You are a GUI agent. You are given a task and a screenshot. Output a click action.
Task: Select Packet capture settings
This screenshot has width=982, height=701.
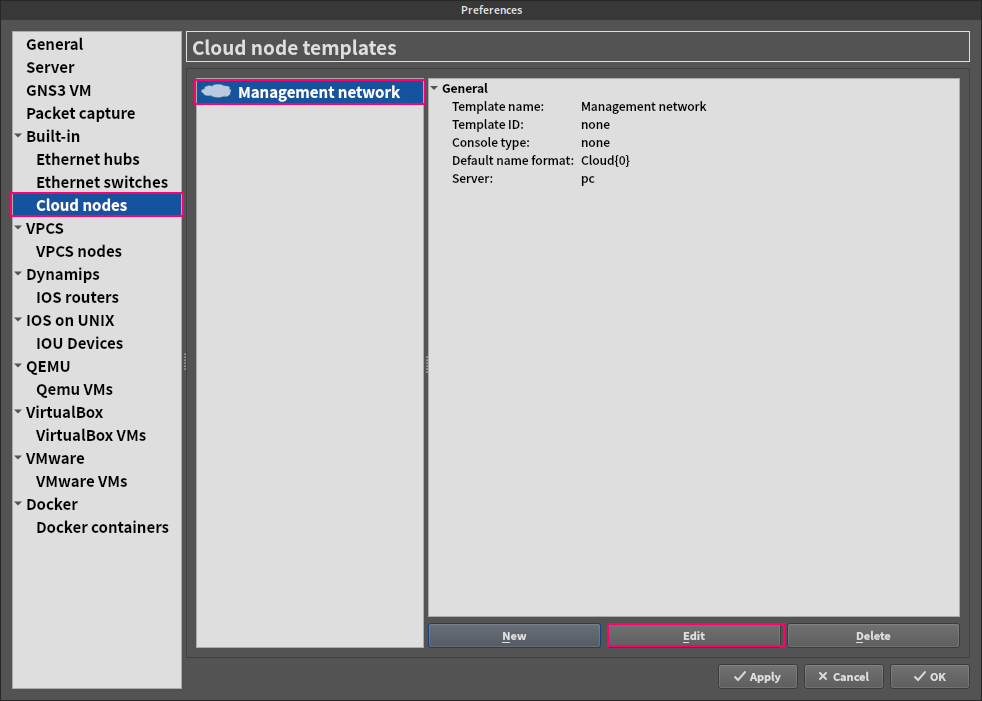pyautogui.click(x=81, y=113)
